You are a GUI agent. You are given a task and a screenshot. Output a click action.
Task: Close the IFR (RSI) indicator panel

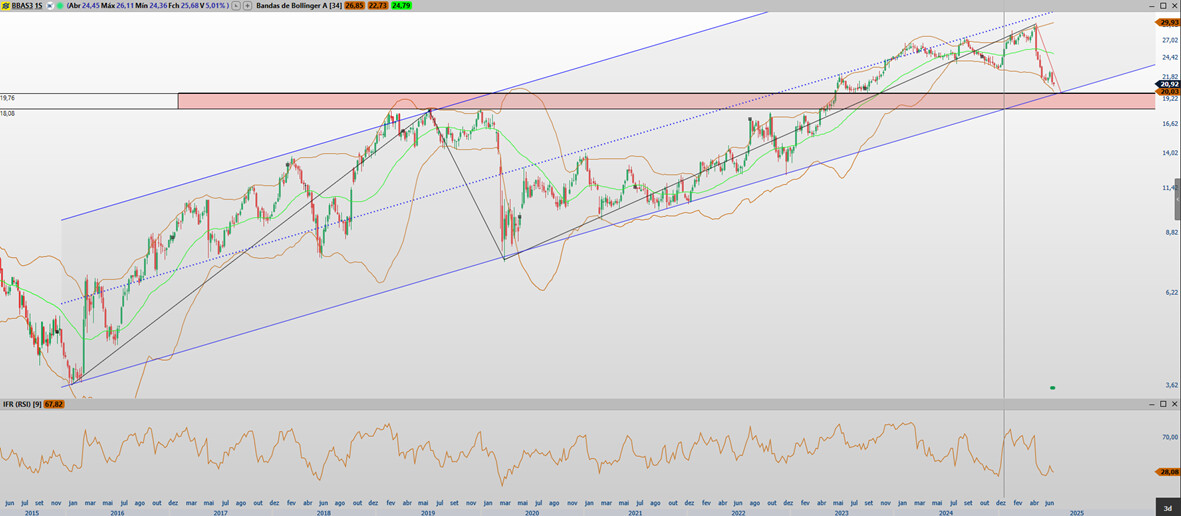tap(1174, 404)
